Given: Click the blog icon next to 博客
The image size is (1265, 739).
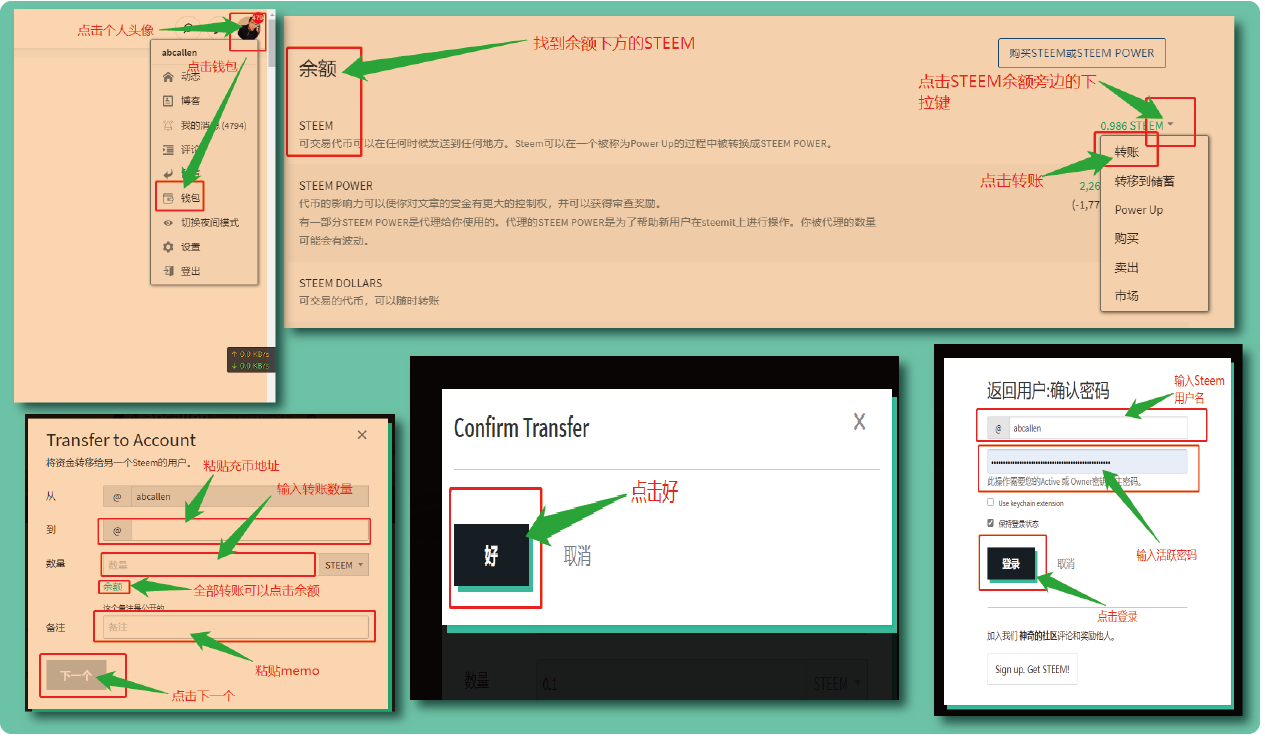Looking at the screenshot, I should tap(168, 101).
